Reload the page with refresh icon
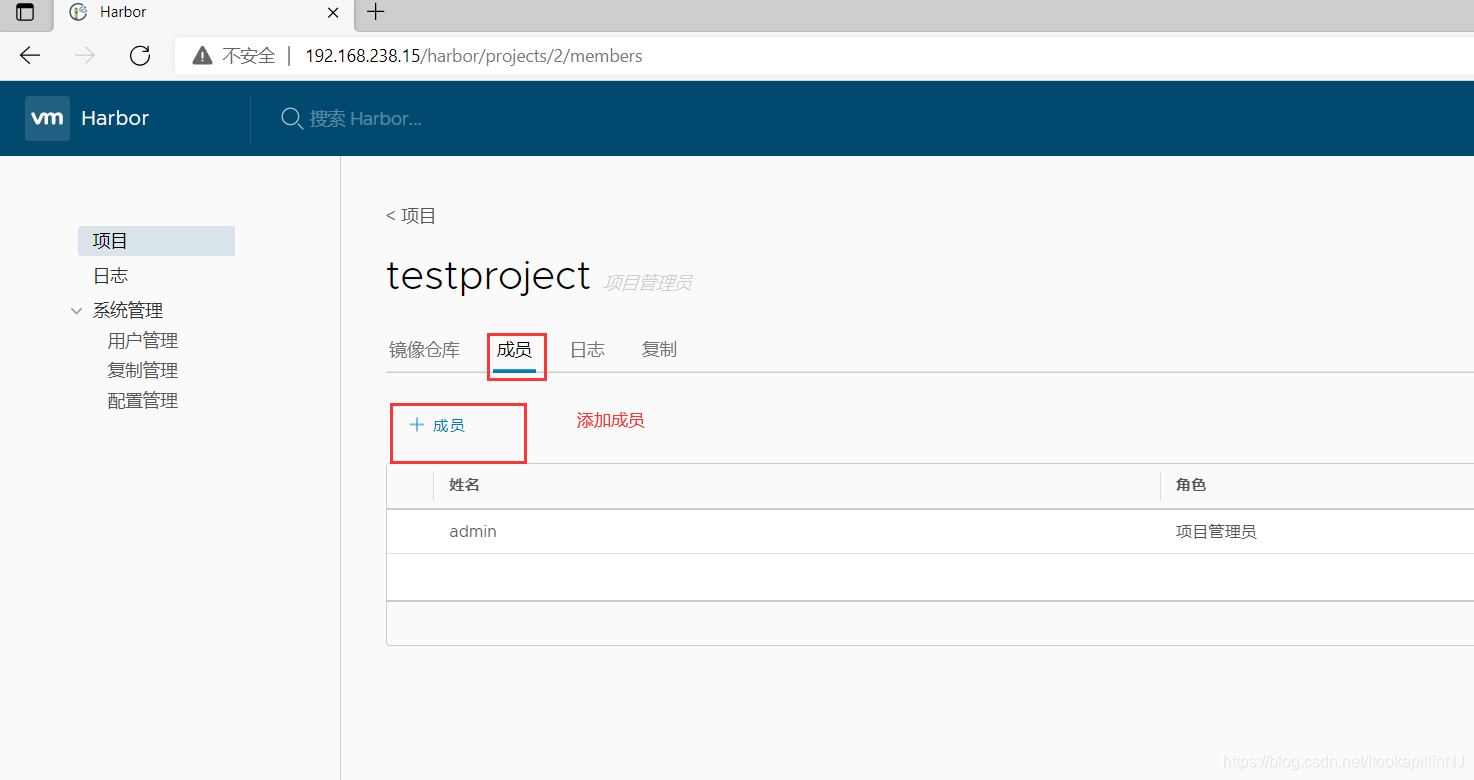 [140, 56]
